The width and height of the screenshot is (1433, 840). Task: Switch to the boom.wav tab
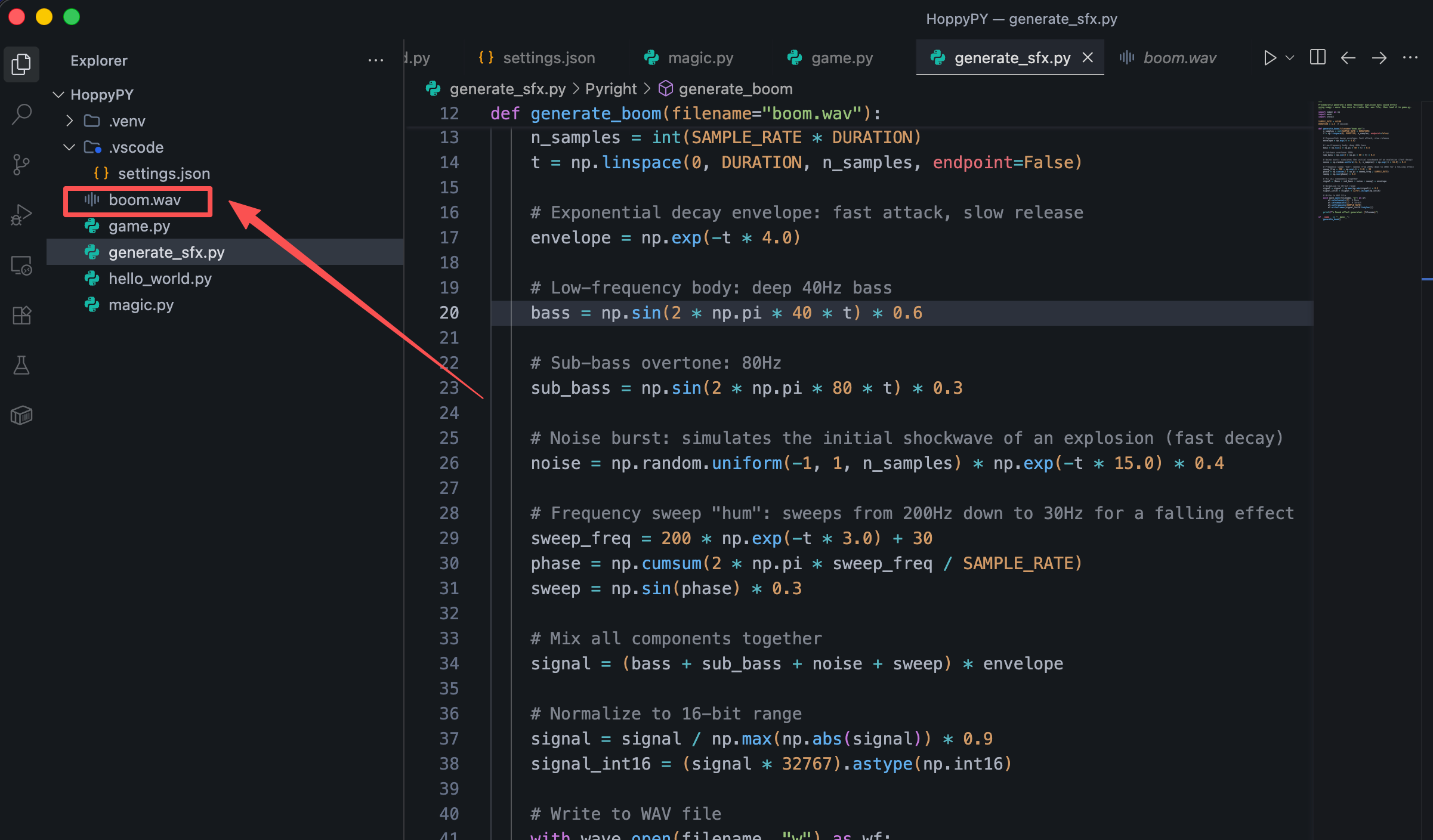tap(1179, 58)
